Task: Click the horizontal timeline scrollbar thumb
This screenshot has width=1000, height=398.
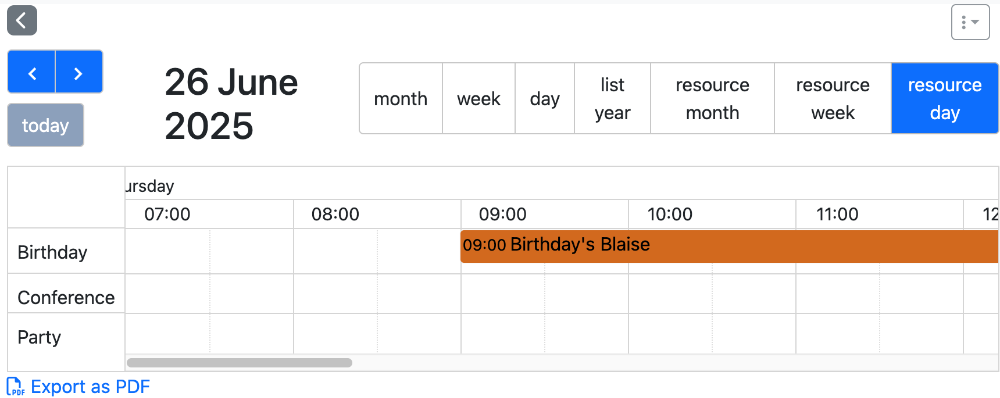Action: coord(239,362)
